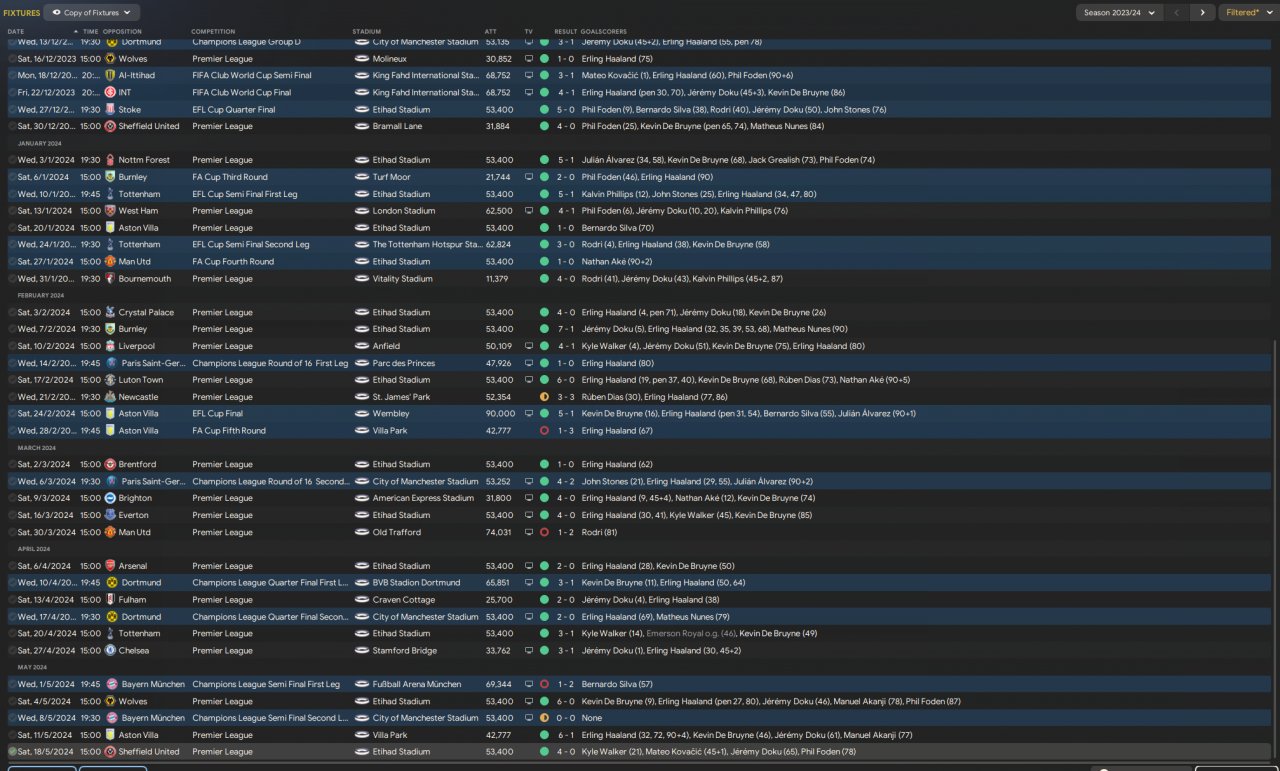Click the 'Emerson Royal o.g. (46)' goalscorer text

pos(691,634)
